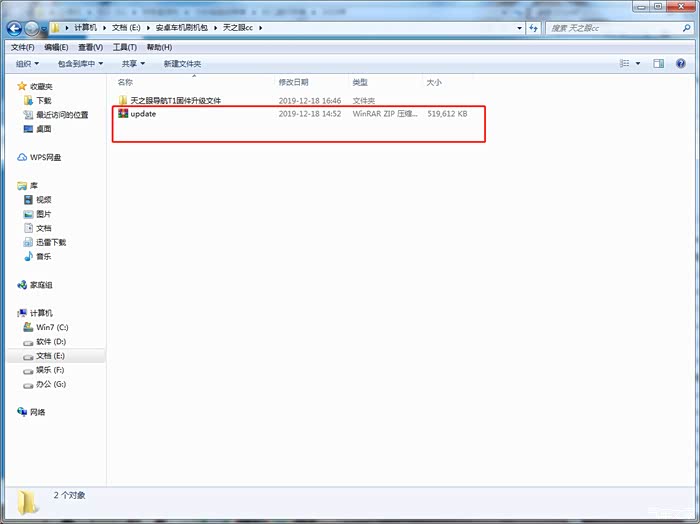The height and width of the screenshot is (524, 700).
Task: Select 收藏夹 in the navigation pane
Action: (x=41, y=86)
